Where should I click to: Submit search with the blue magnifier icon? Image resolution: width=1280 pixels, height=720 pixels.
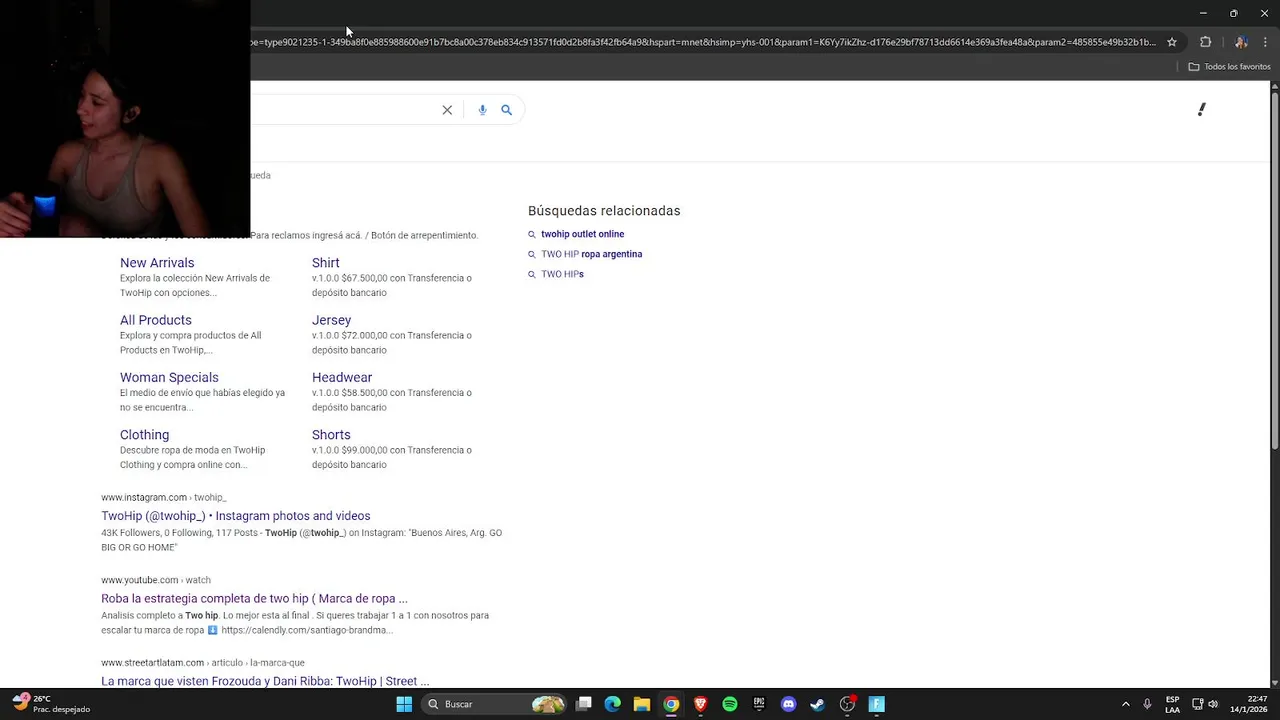tap(506, 110)
